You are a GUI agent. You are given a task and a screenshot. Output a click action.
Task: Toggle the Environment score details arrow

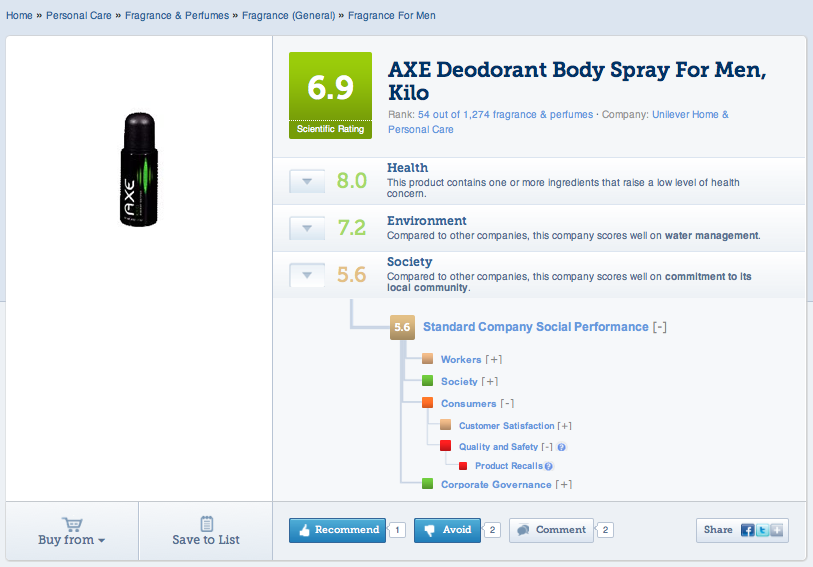307,228
